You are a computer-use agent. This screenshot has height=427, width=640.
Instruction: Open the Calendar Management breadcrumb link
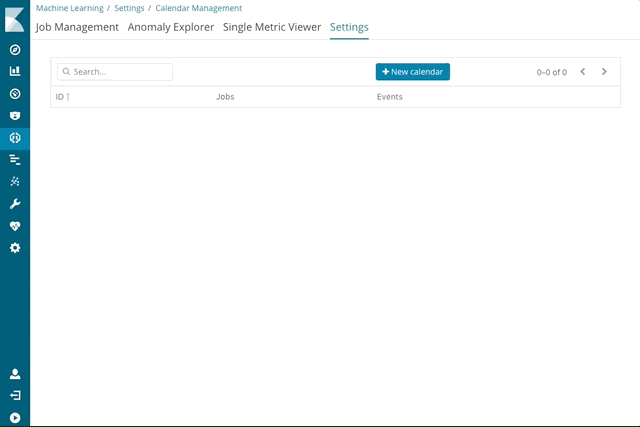coord(198,8)
